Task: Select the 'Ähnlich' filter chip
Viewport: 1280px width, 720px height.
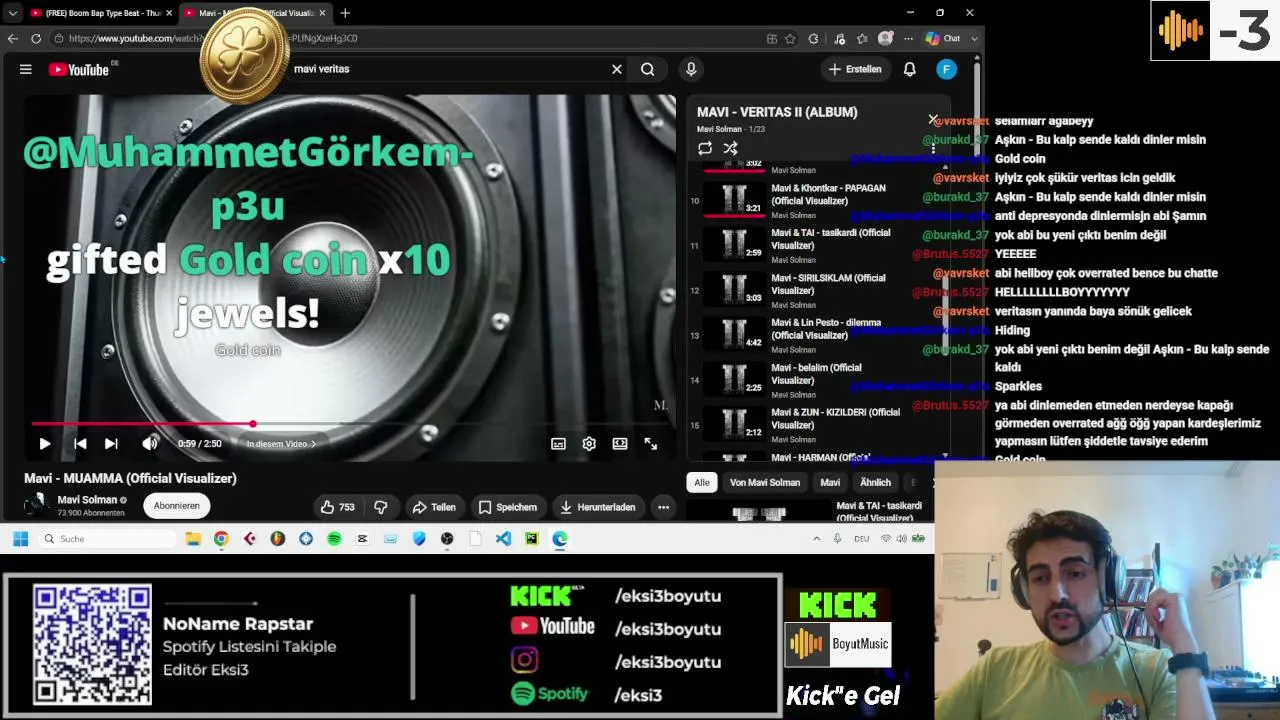Action: pos(875,483)
